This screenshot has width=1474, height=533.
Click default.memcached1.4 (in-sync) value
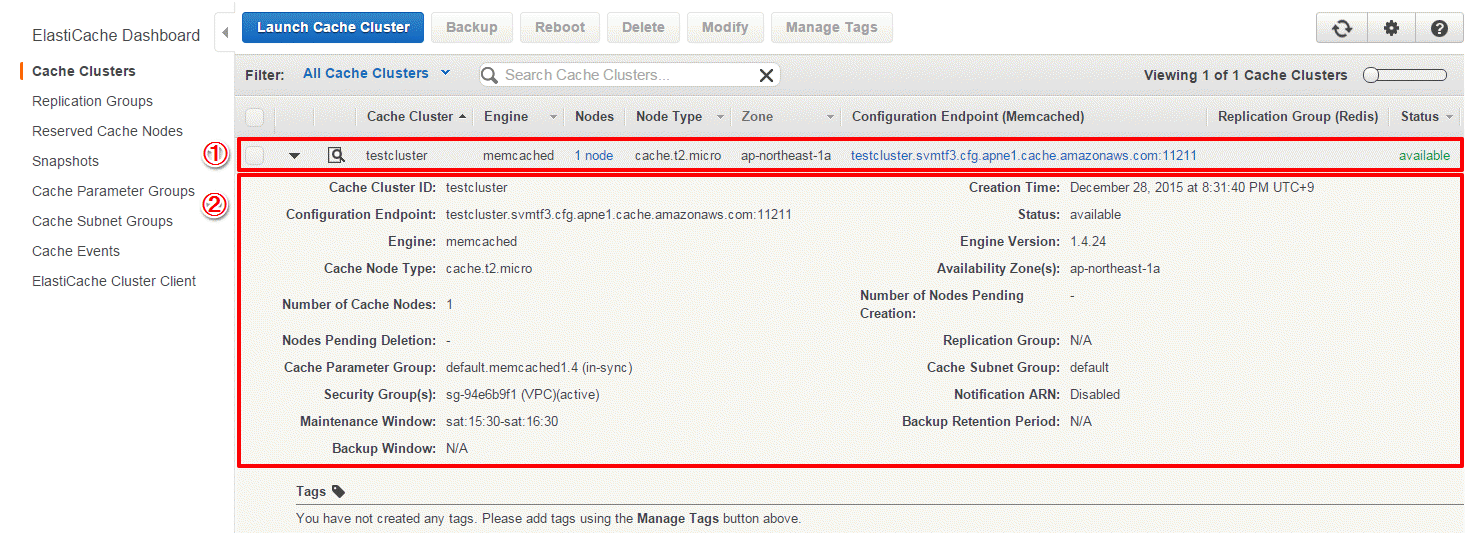(x=539, y=367)
